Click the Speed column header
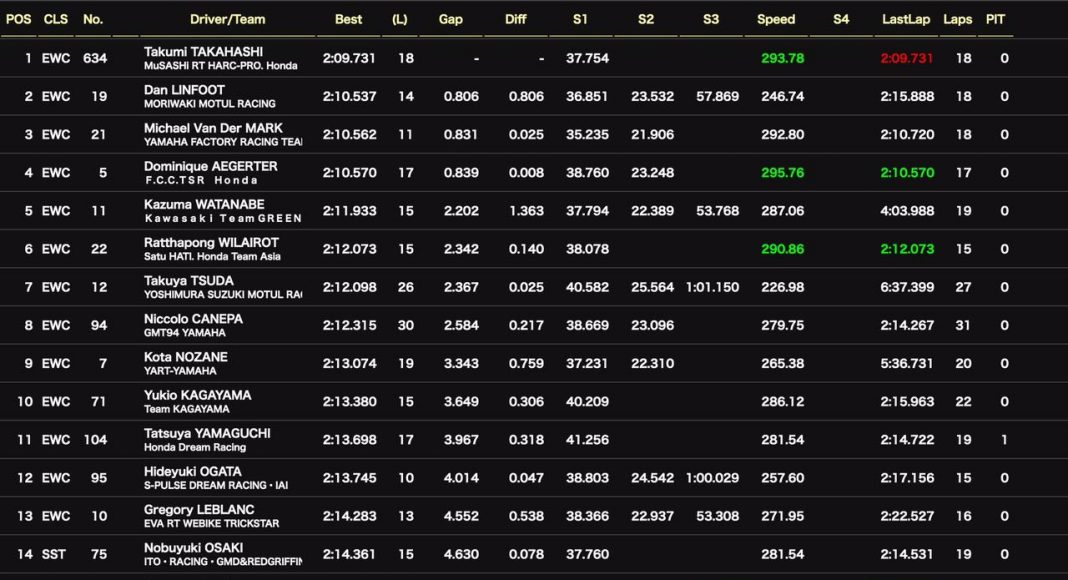The image size is (1068, 580). point(776,19)
